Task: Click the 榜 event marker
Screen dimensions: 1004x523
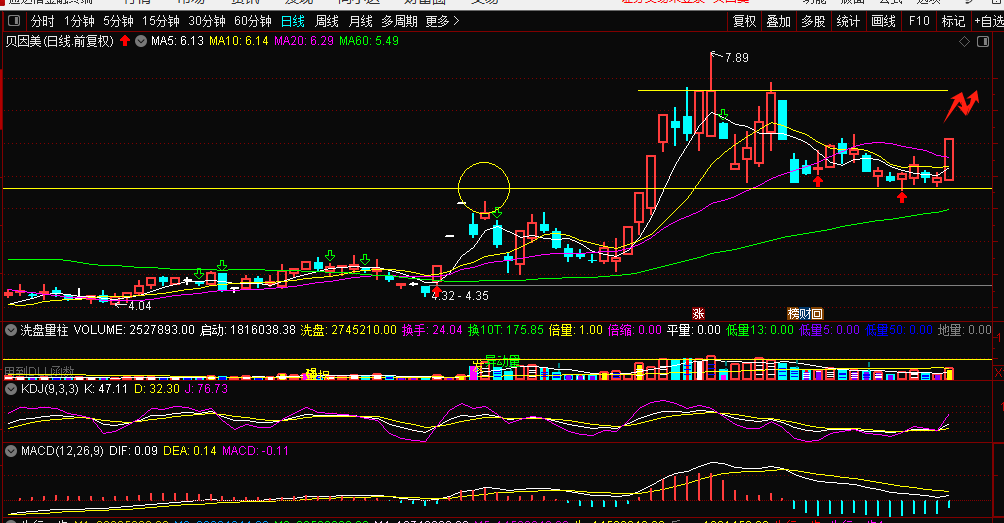Action: [793, 314]
